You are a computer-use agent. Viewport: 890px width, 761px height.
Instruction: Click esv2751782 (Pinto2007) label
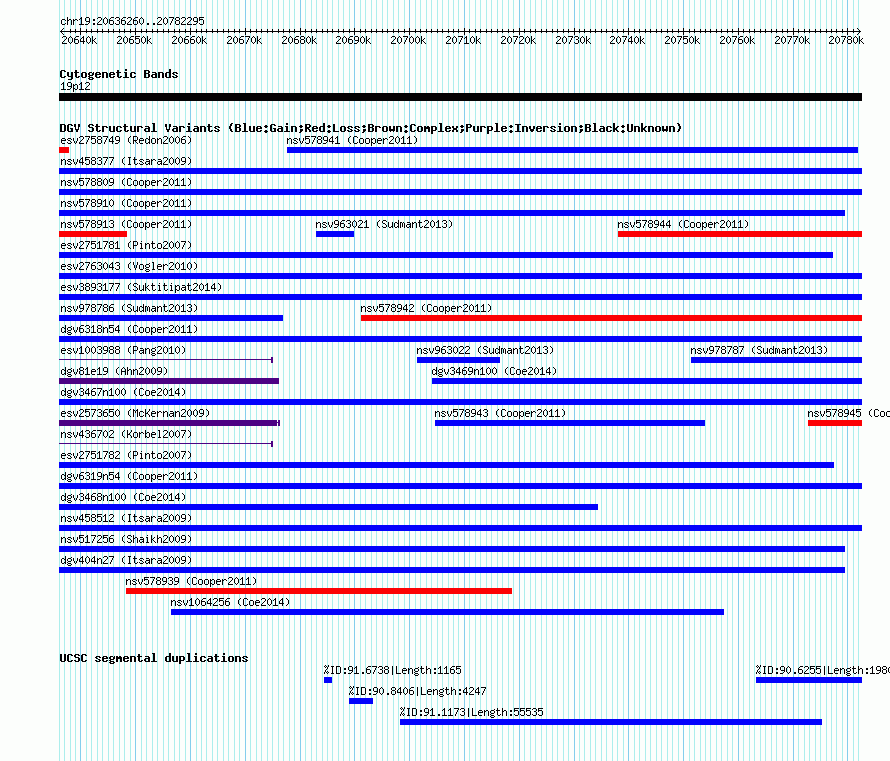pos(126,455)
